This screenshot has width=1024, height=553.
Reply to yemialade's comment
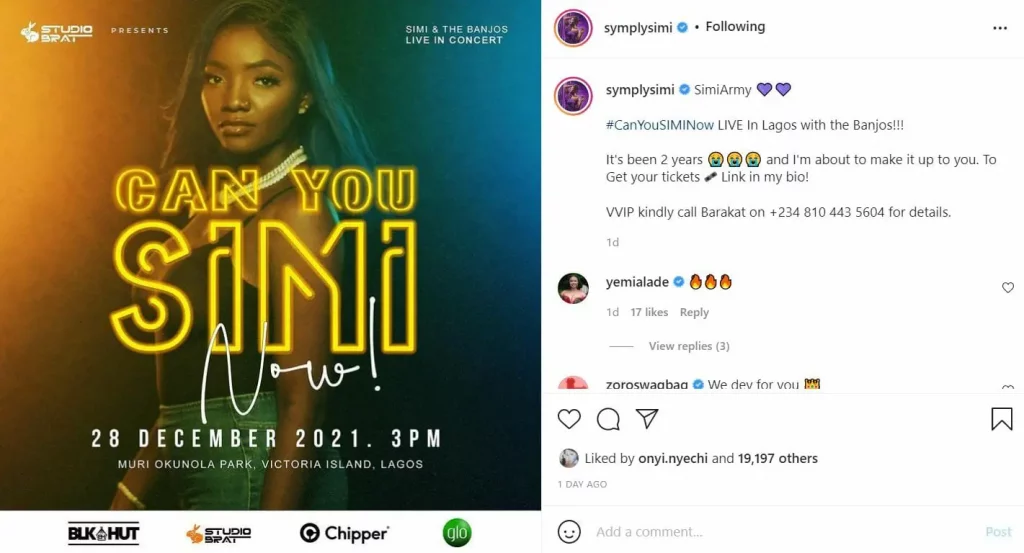pos(694,312)
